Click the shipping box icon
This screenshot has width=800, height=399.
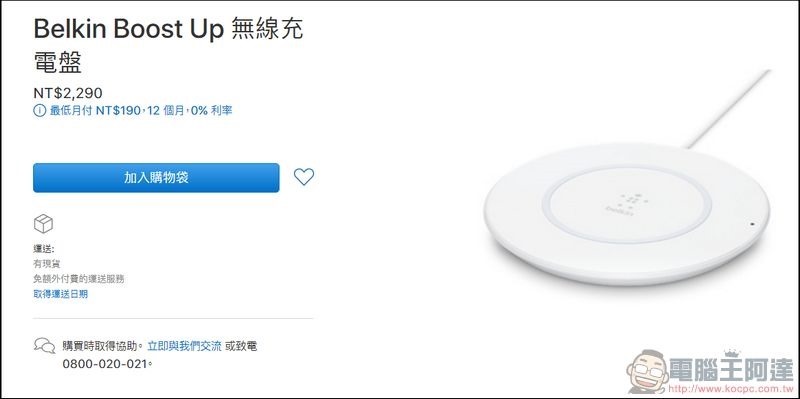coord(43,223)
